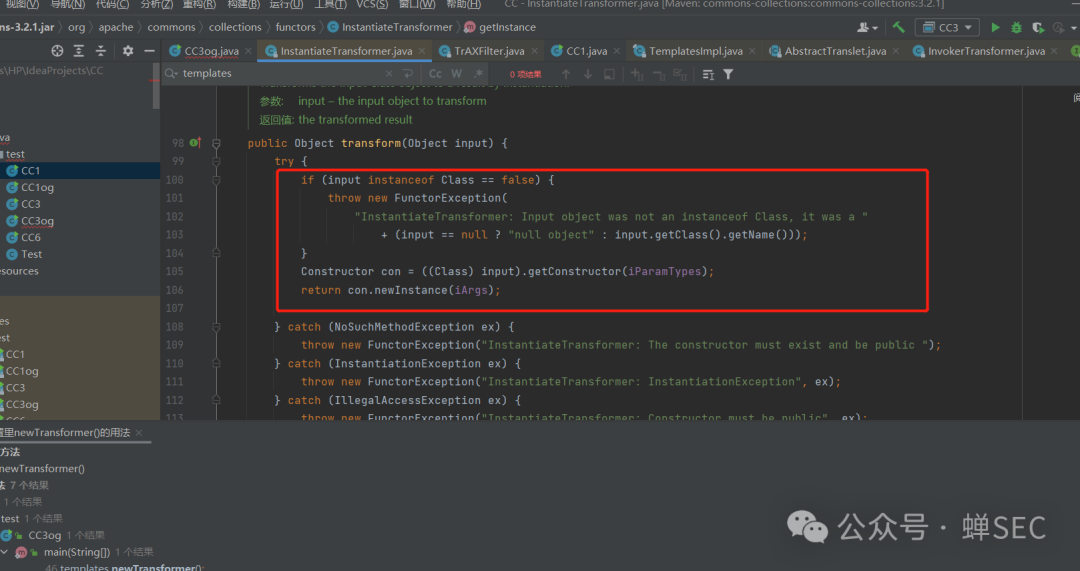
Task: Click the filter search results funnel icon
Action: [x=728, y=74]
